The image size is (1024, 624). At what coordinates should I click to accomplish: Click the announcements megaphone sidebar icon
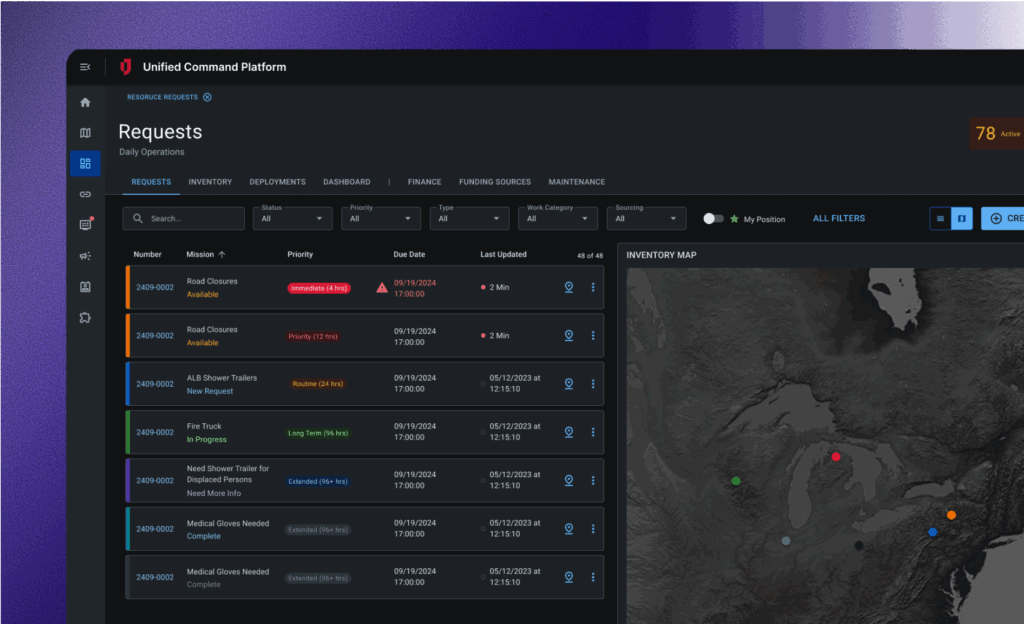[x=85, y=256]
